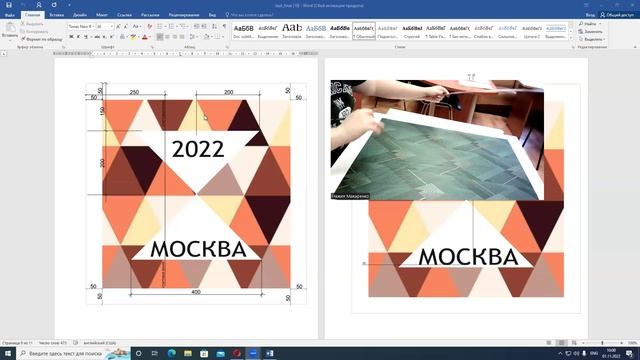The image size is (640, 360).
Task: Decrease font size with the shrink font icon
Action: (x=126, y=27)
